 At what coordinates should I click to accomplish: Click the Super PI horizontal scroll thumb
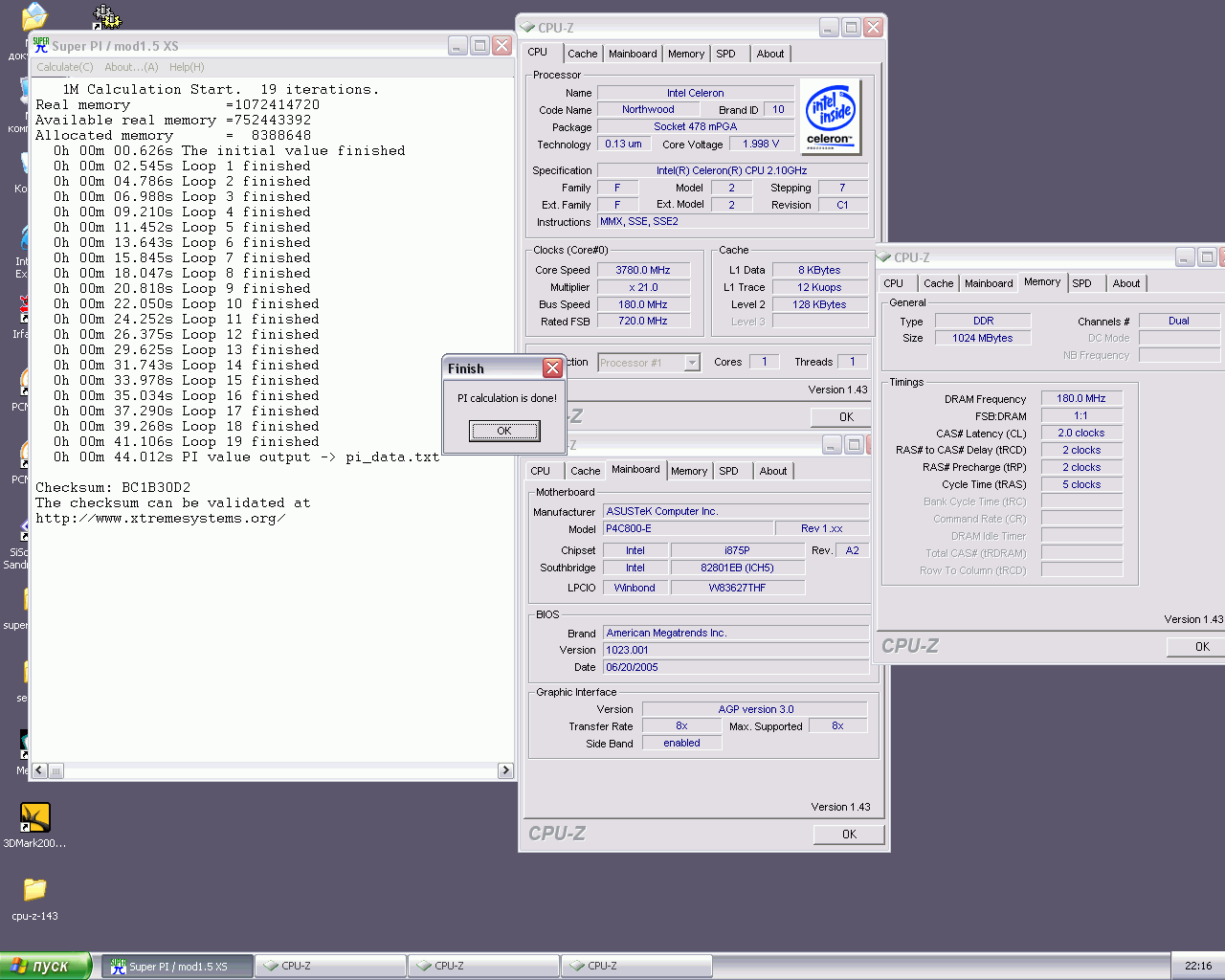coord(56,770)
